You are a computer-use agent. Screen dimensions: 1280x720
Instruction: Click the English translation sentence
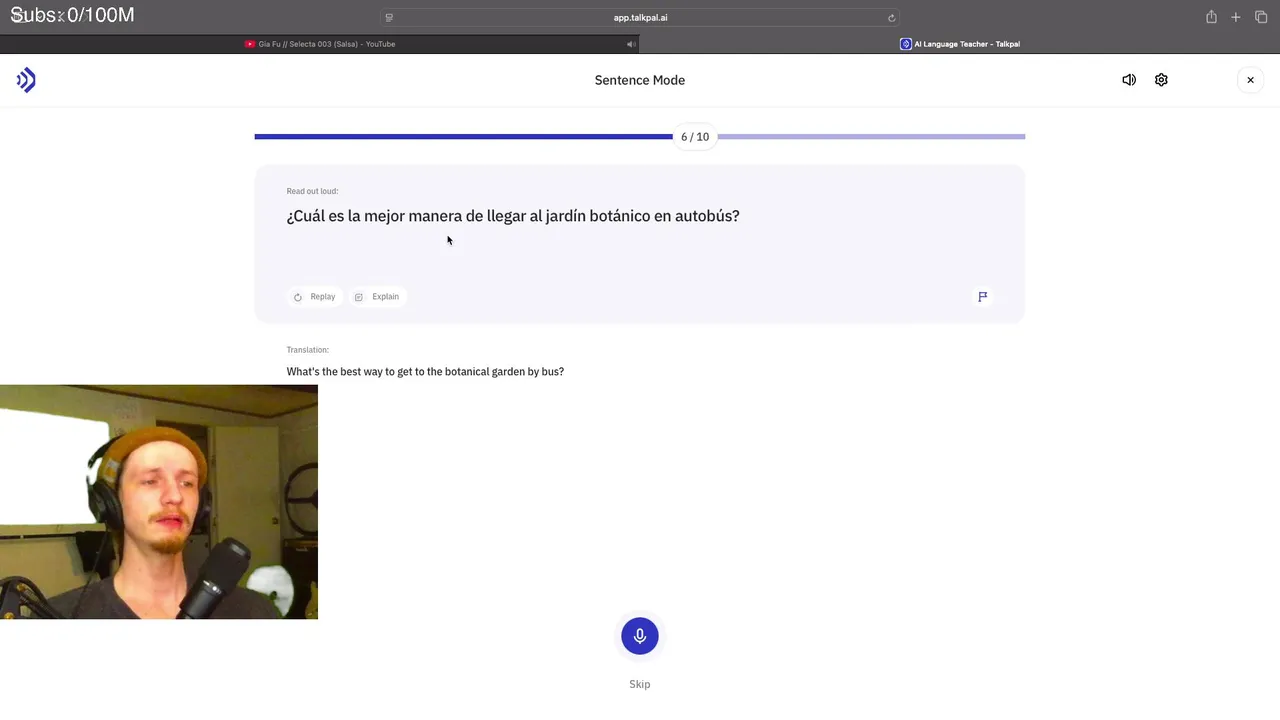click(x=425, y=372)
